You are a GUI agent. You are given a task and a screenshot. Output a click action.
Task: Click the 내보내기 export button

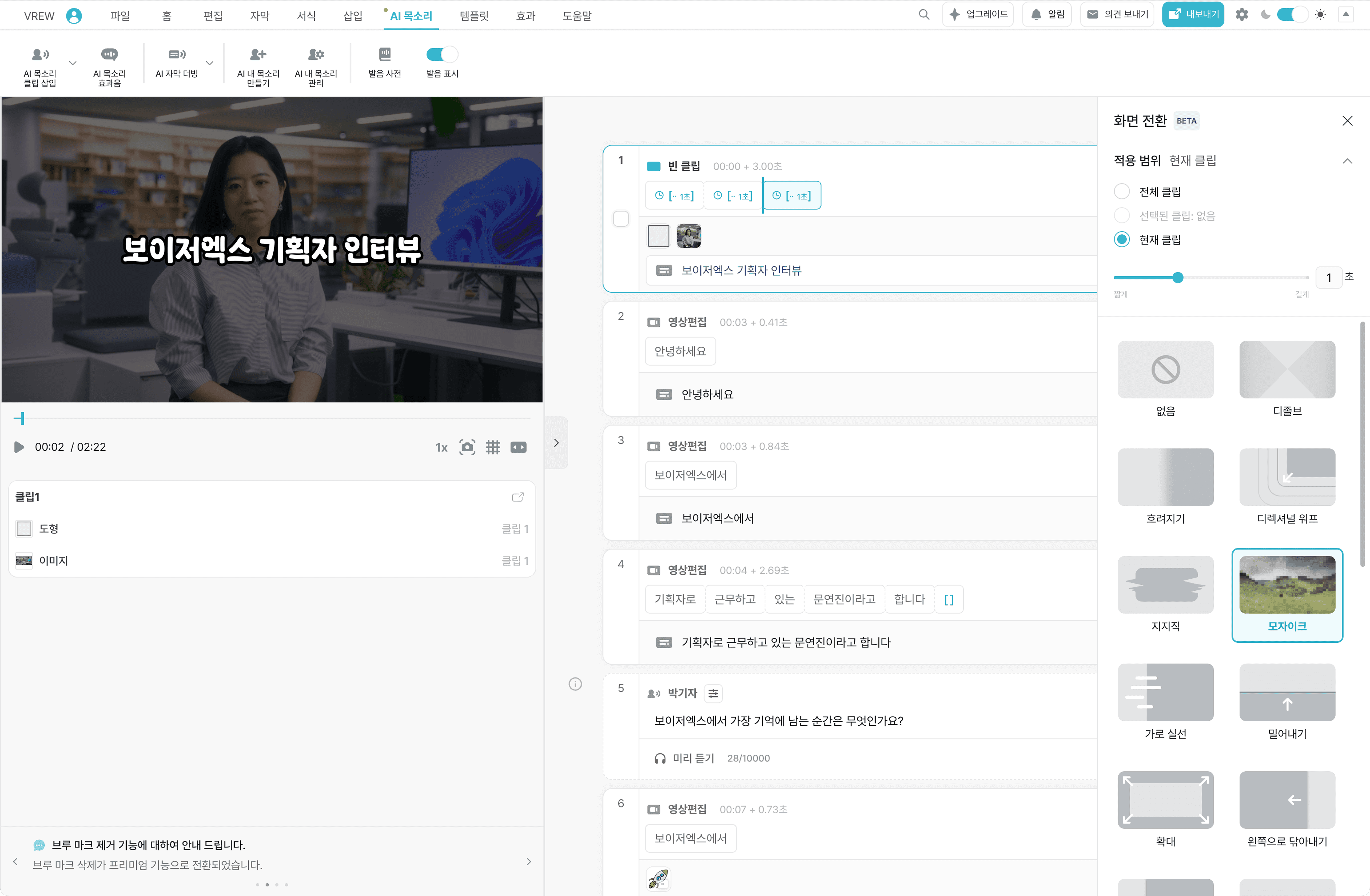pyautogui.click(x=1193, y=15)
